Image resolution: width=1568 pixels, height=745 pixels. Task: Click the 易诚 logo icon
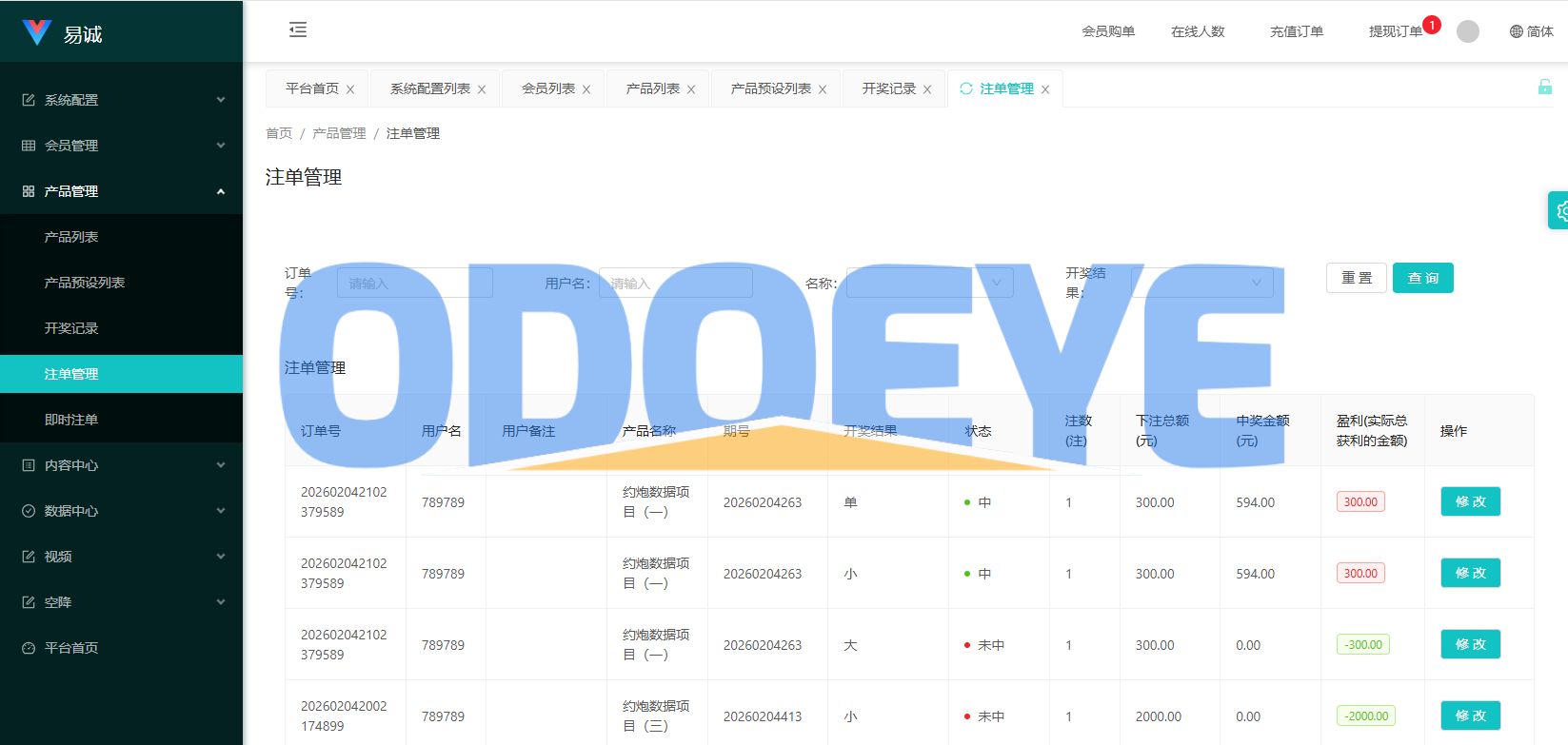point(37,32)
